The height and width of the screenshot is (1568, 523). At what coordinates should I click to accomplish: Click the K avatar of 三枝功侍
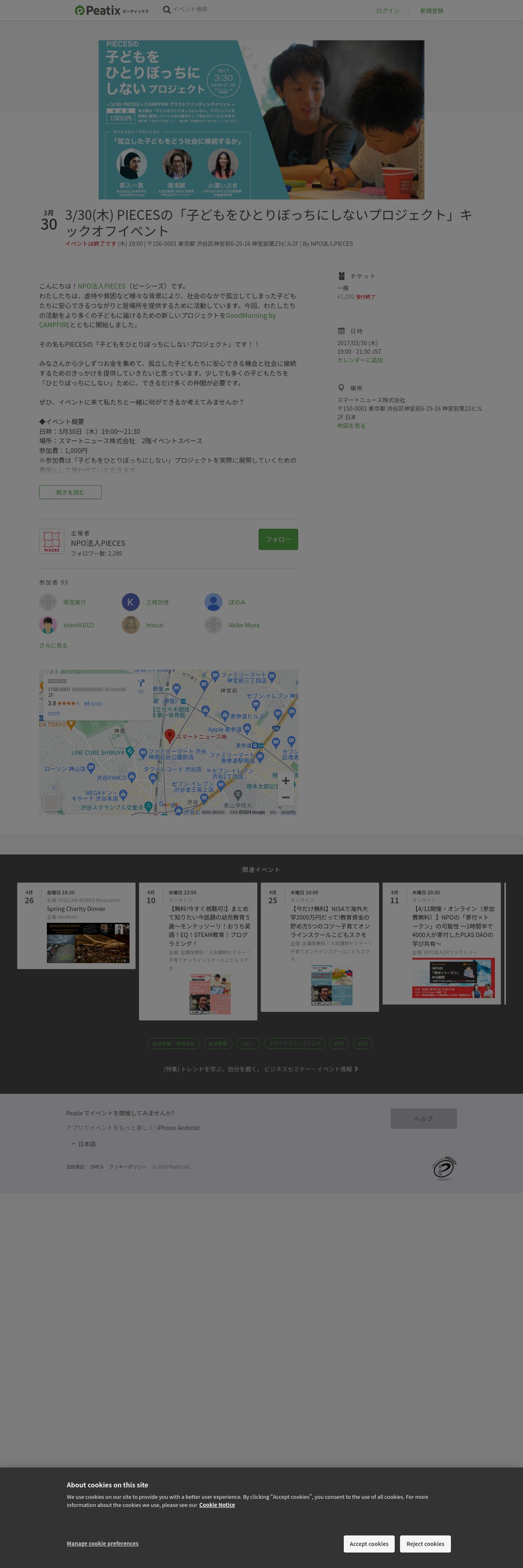pyautogui.click(x=131, y=602)
